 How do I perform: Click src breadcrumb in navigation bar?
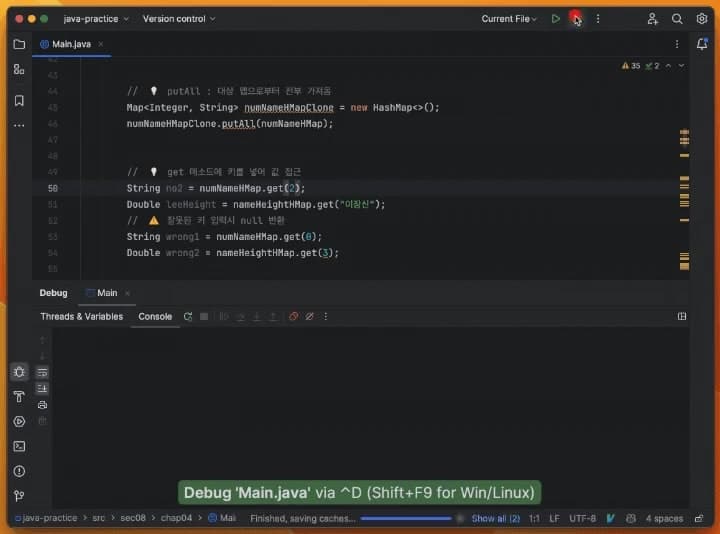pyautogui.click(x=98, y=518)
